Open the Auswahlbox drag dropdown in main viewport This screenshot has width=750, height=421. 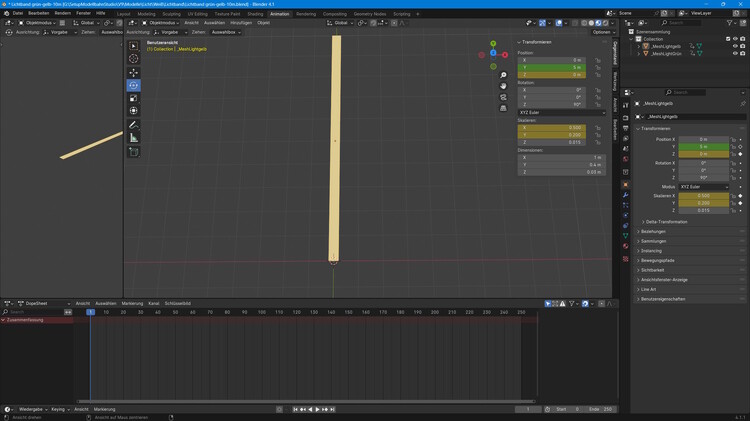click(x=226, y=32)
